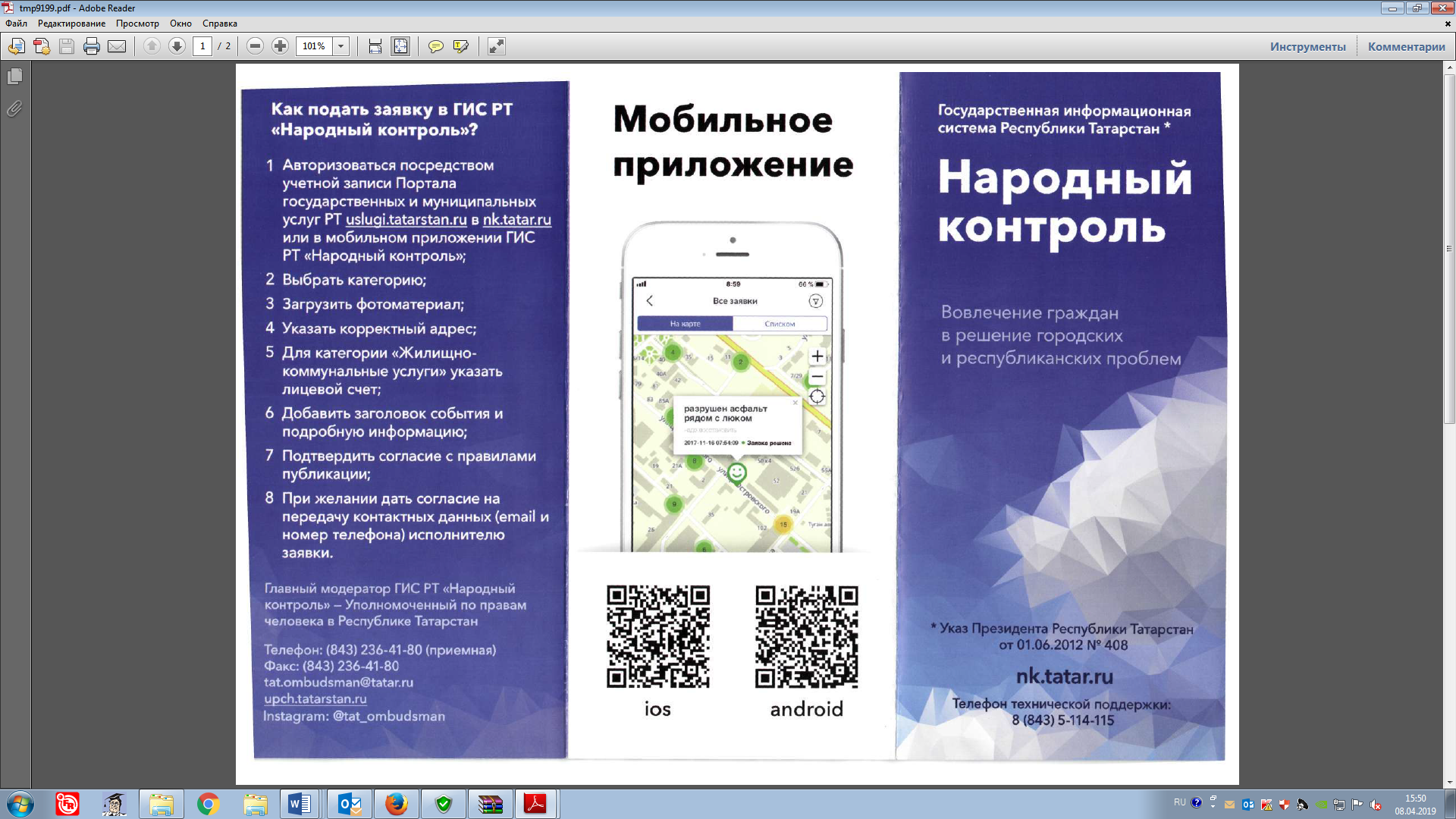This screenshot has width=1456, height=819.
Task: Open the Инструменты pane
Action: click(1307, 46)
